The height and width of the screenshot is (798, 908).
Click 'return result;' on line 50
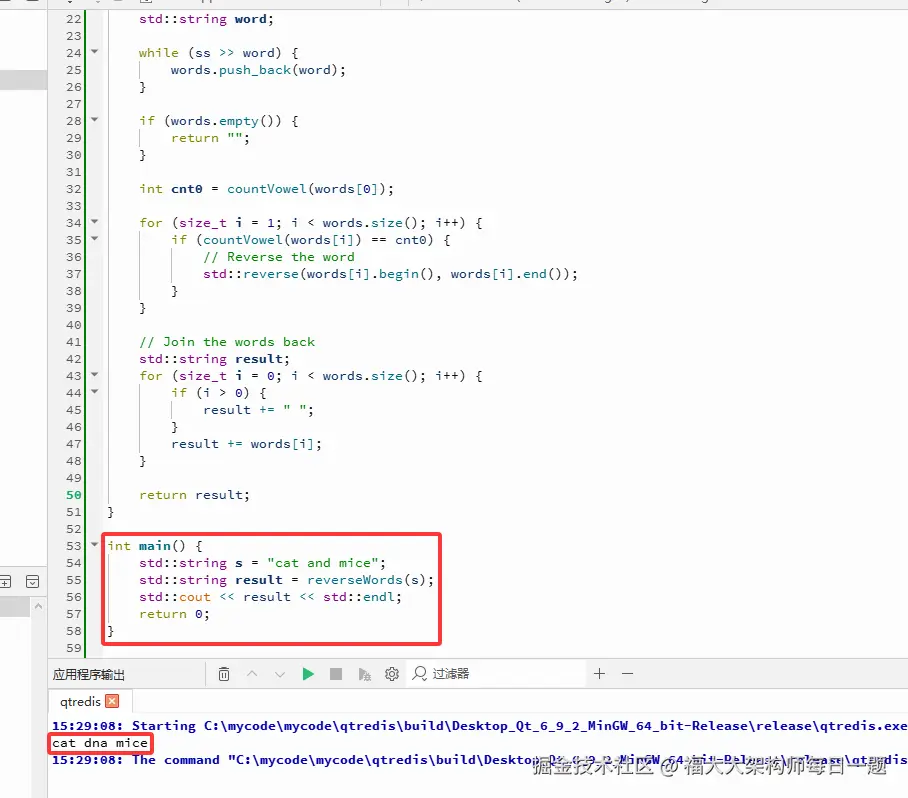(x=194, y=495)
